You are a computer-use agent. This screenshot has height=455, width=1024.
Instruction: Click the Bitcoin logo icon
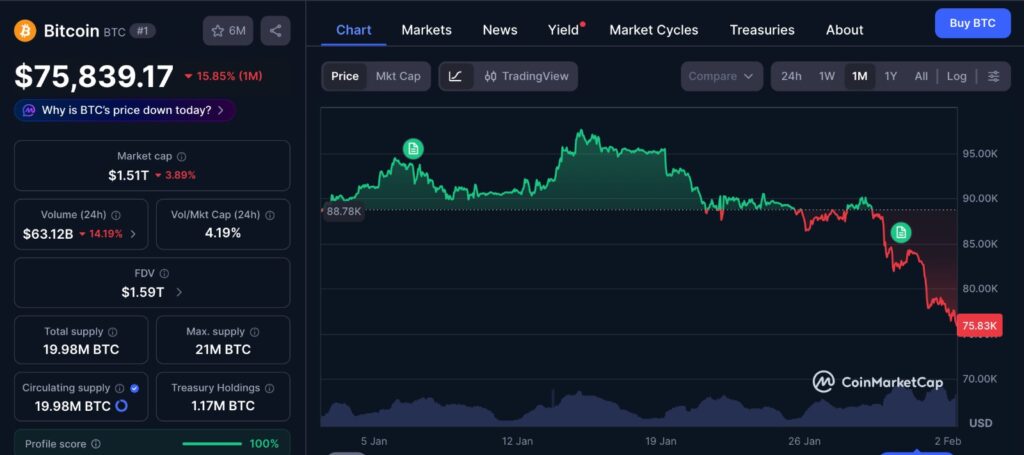(25, 31)
